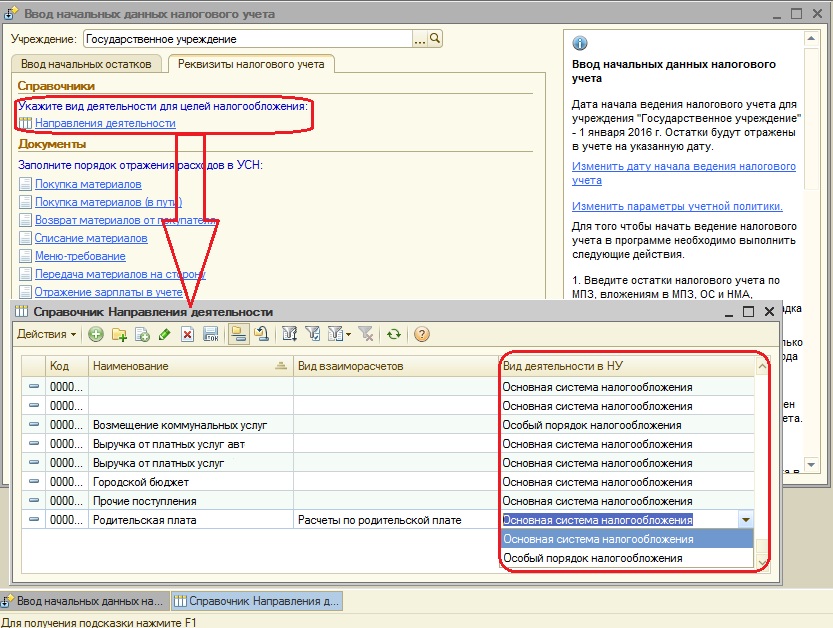Click the green Refresh list icon
The height and width of the screenshot is (628, 833).
pos(394,335)
